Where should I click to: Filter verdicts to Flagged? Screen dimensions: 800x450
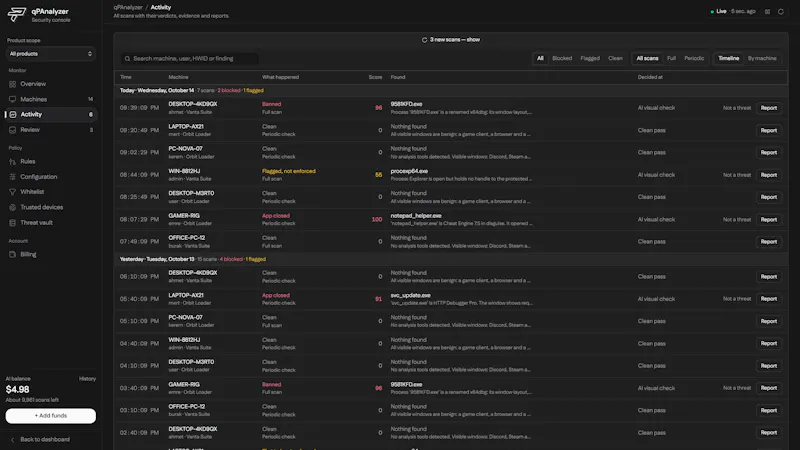(590, 58)
